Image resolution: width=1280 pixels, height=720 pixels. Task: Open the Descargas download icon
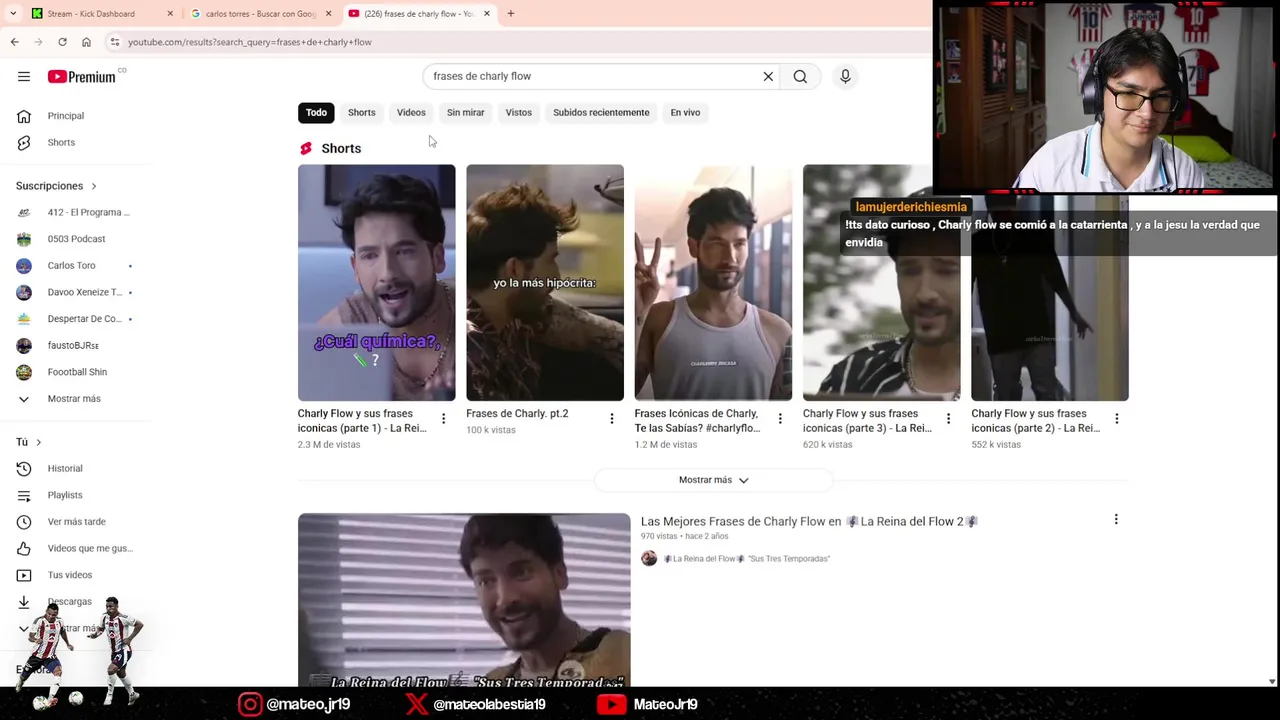pos(24,601)
